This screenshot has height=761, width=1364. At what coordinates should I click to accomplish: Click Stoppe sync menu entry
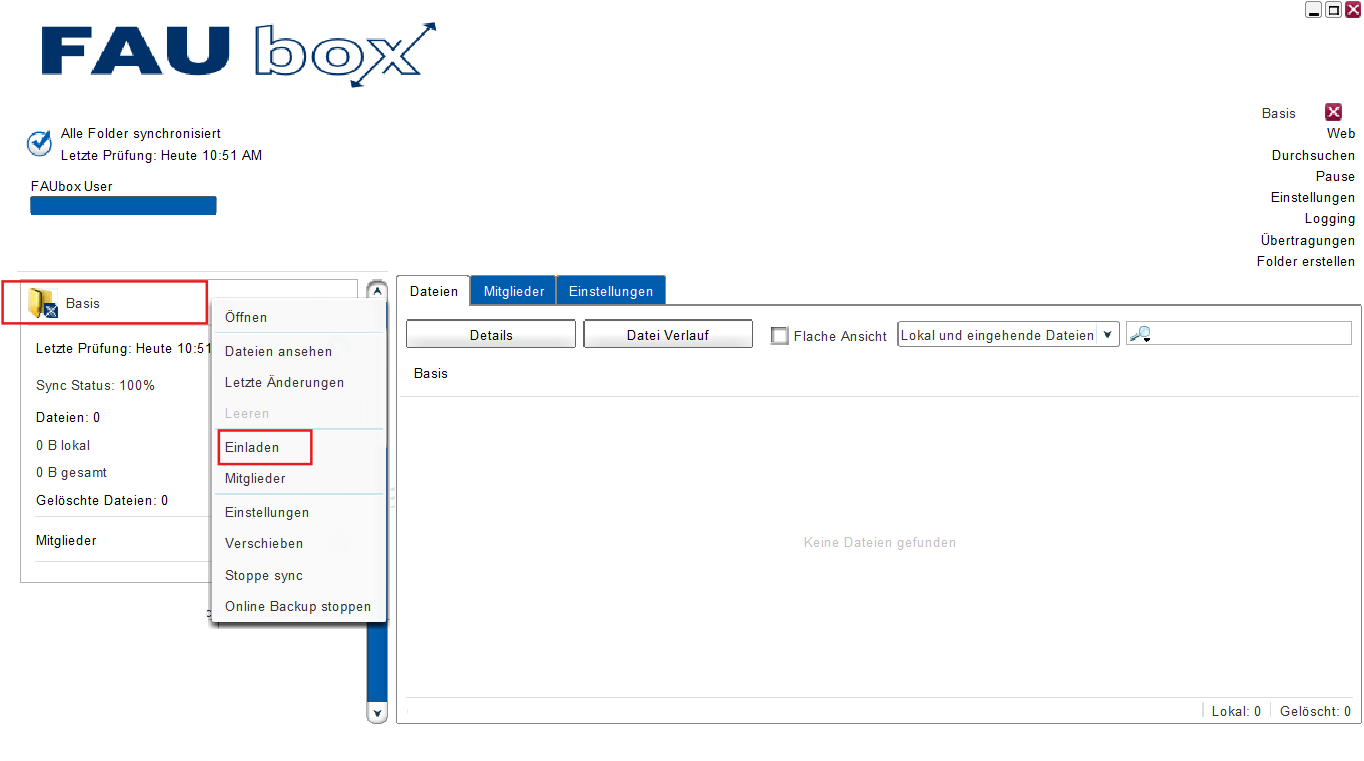pyautogui.click(x=264, y=575)
